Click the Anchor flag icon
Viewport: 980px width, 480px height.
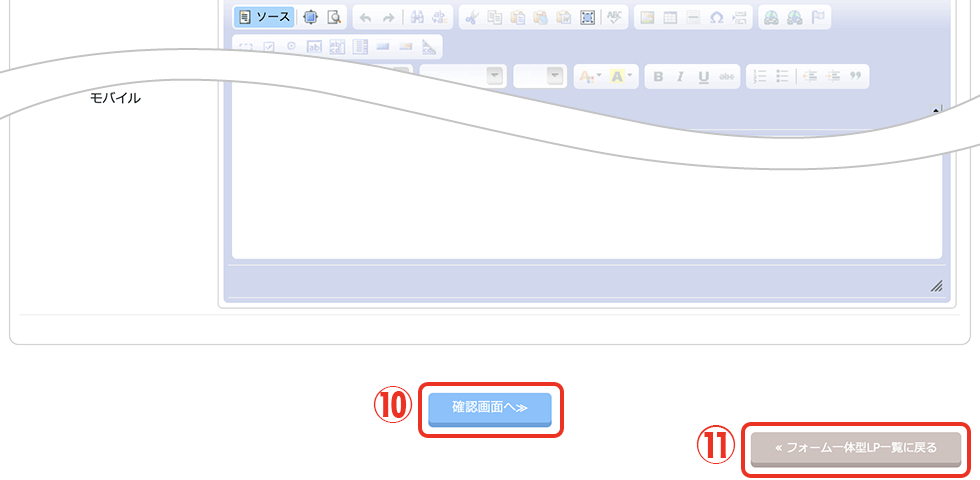[818, 18]
